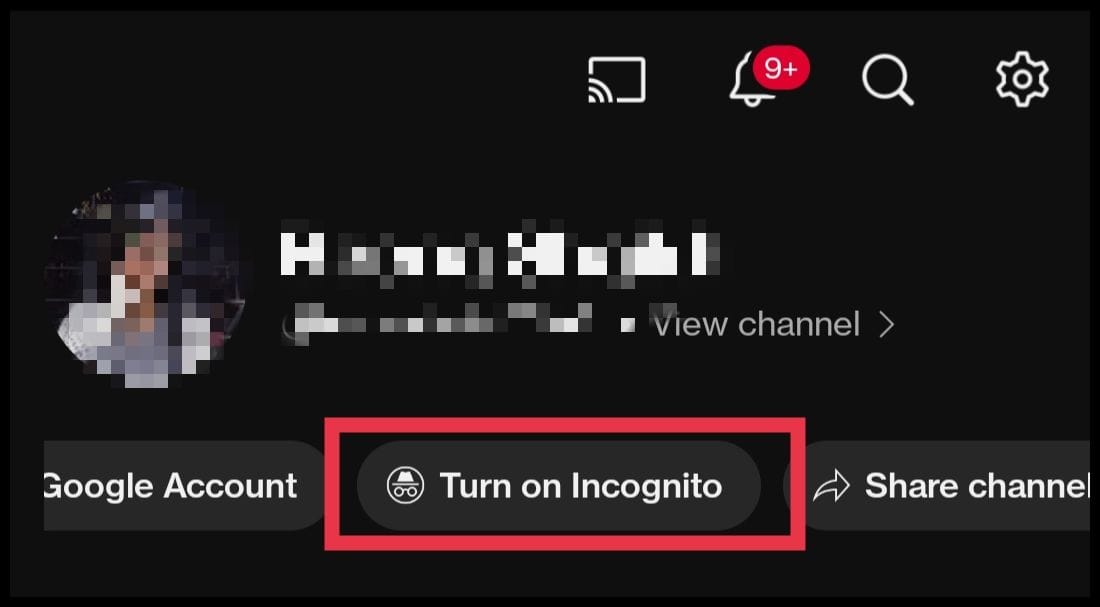This screenshot has width=1100, height=607.
Task: Tap the pixelated profile avatar
Action: (145, 284)
